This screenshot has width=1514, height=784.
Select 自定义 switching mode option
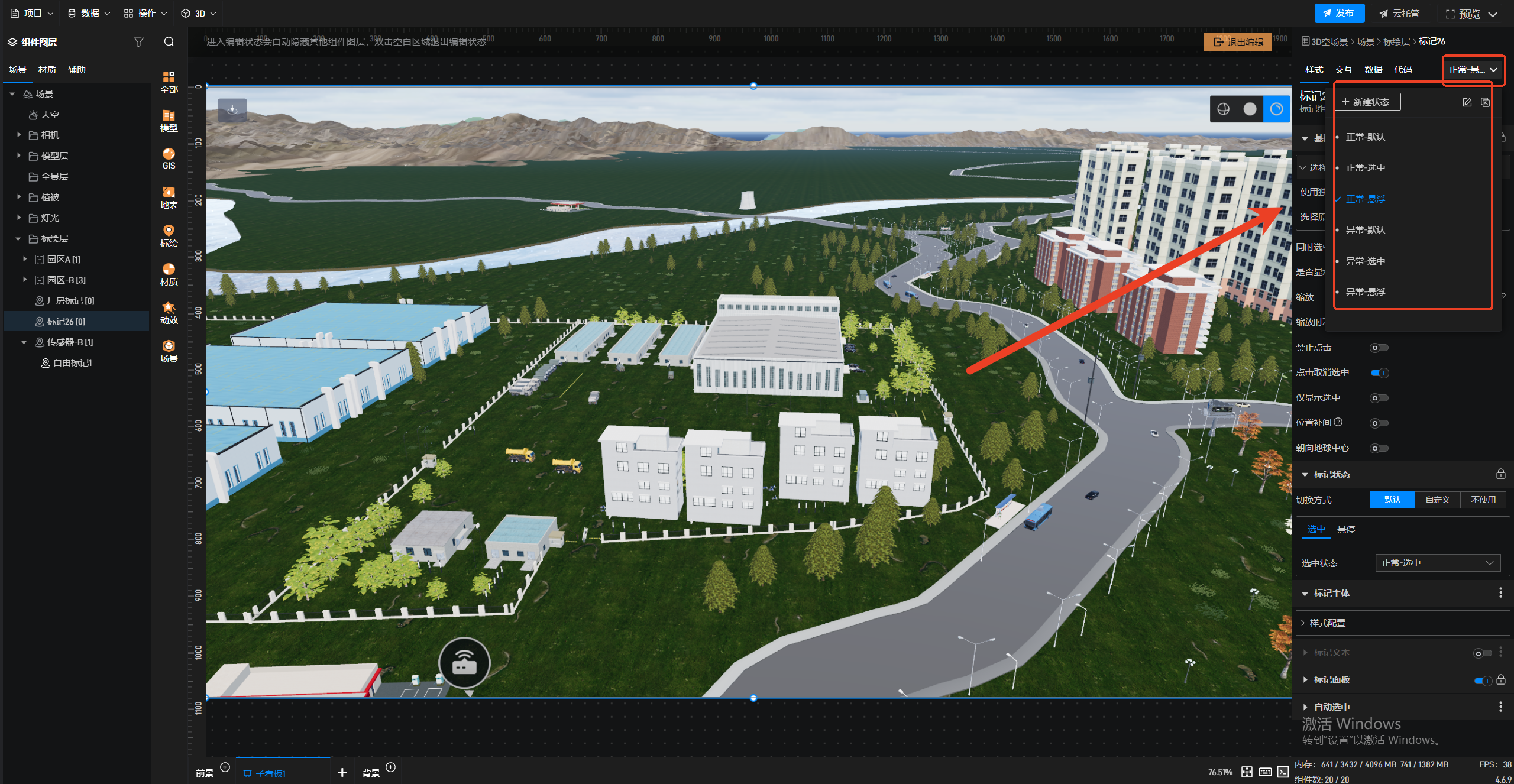coord(1437,500)
